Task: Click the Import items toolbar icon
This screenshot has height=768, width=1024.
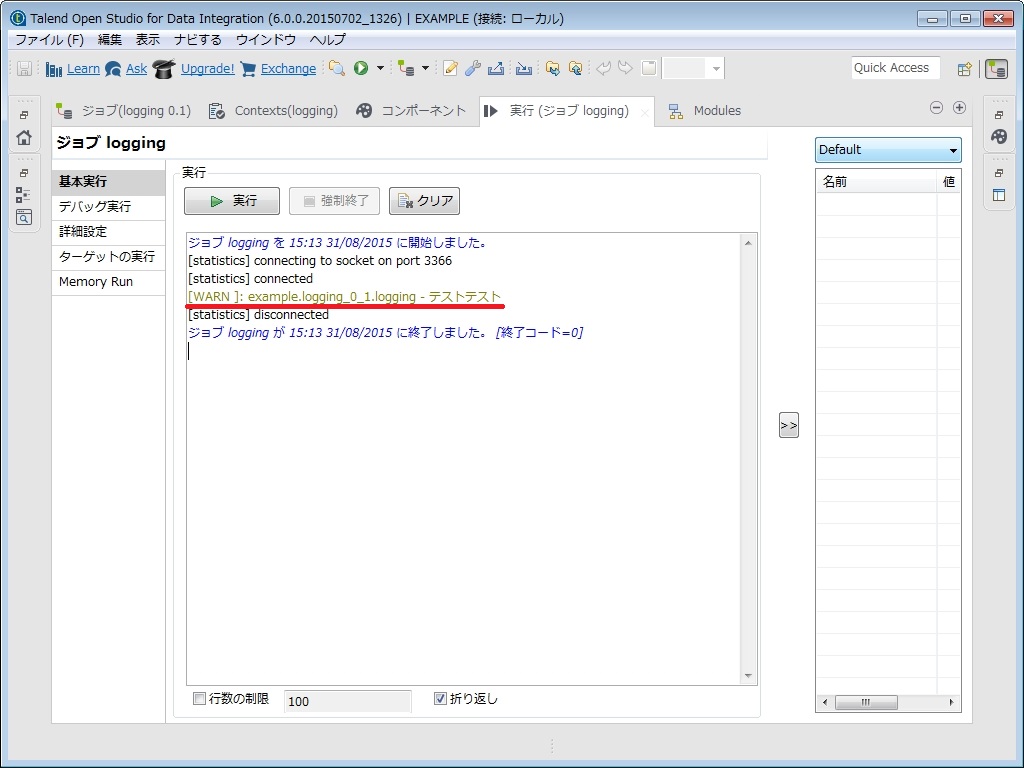Action: coord(523,69)
